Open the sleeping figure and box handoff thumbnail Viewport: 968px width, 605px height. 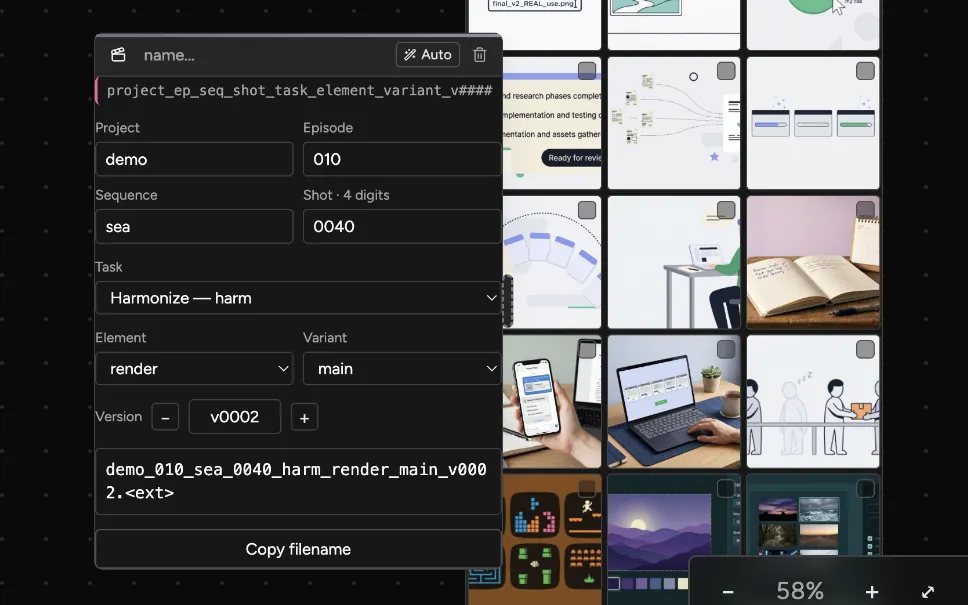(813, 401)
